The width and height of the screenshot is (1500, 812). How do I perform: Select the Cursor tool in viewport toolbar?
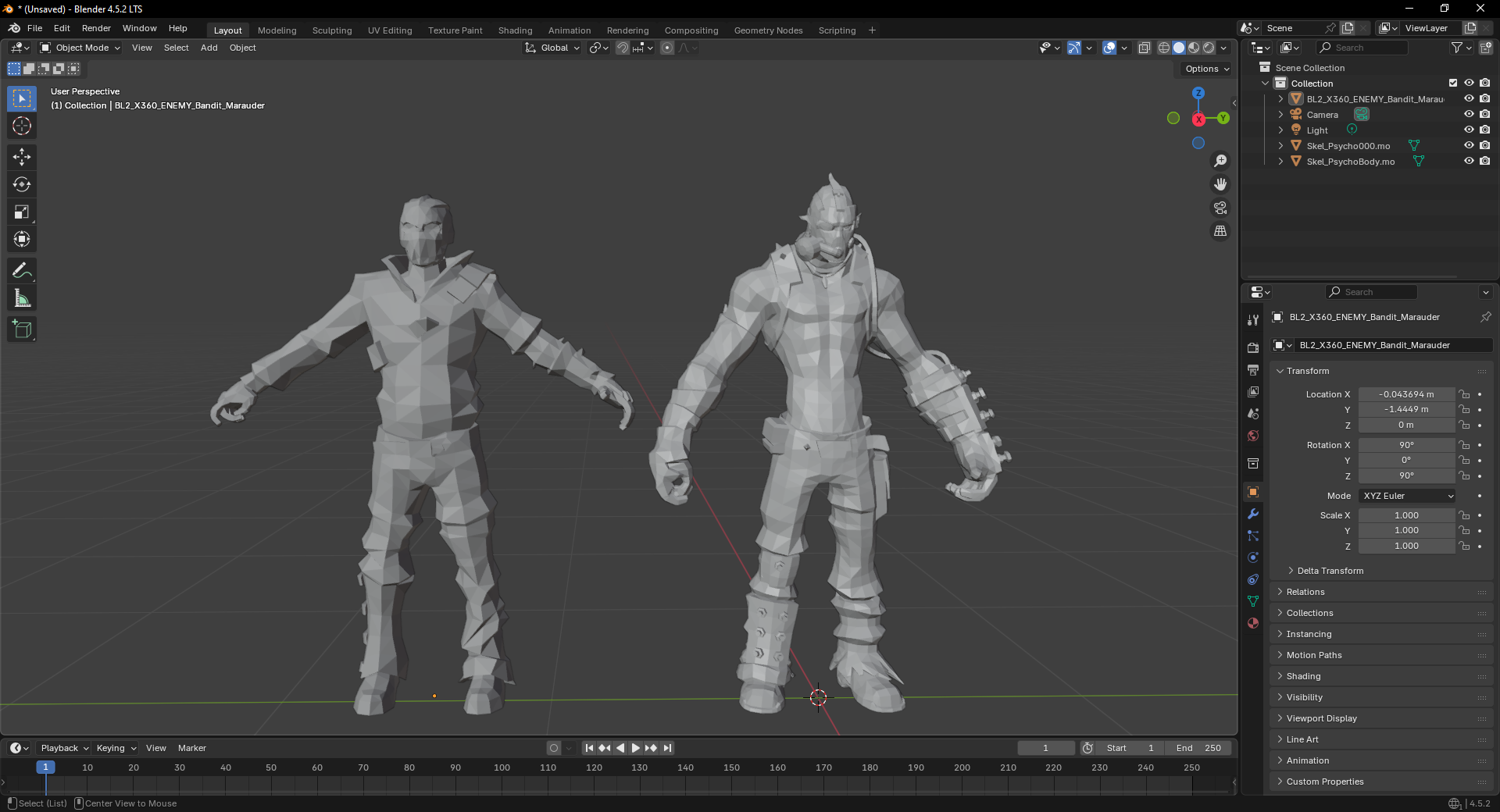coord(22,126)
